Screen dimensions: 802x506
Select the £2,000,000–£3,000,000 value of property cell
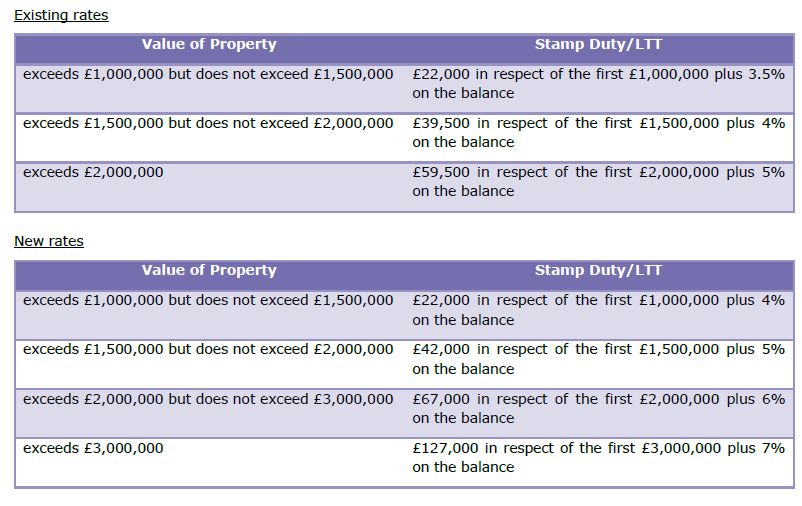click(208, 399)
